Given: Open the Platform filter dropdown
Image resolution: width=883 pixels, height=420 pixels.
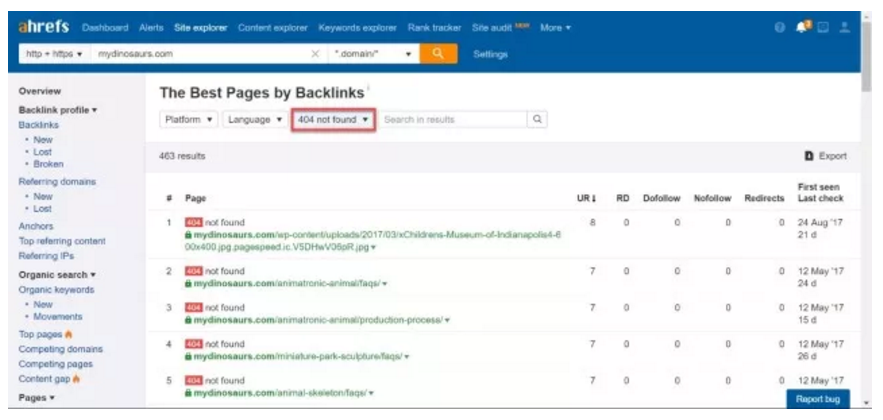Looking at the screenshot, I should pos(188,119).
